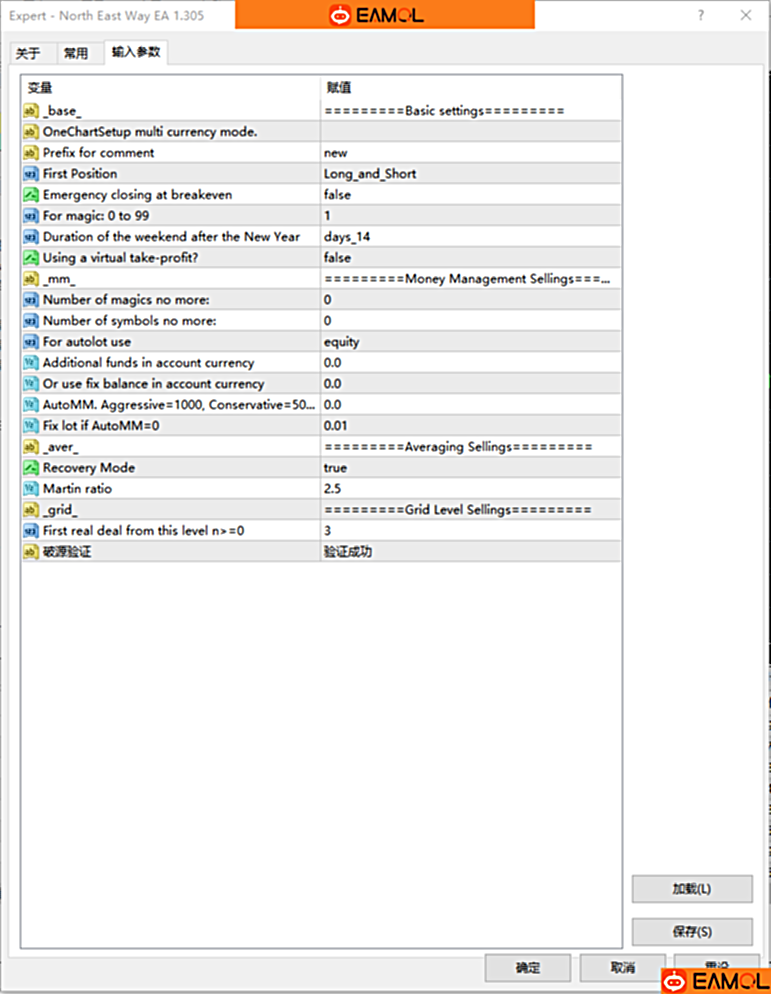Click the empty OneChartSetup value cell
Viewport: 771px width, 994px height.
pyautogui.click(x=471, y=132)
